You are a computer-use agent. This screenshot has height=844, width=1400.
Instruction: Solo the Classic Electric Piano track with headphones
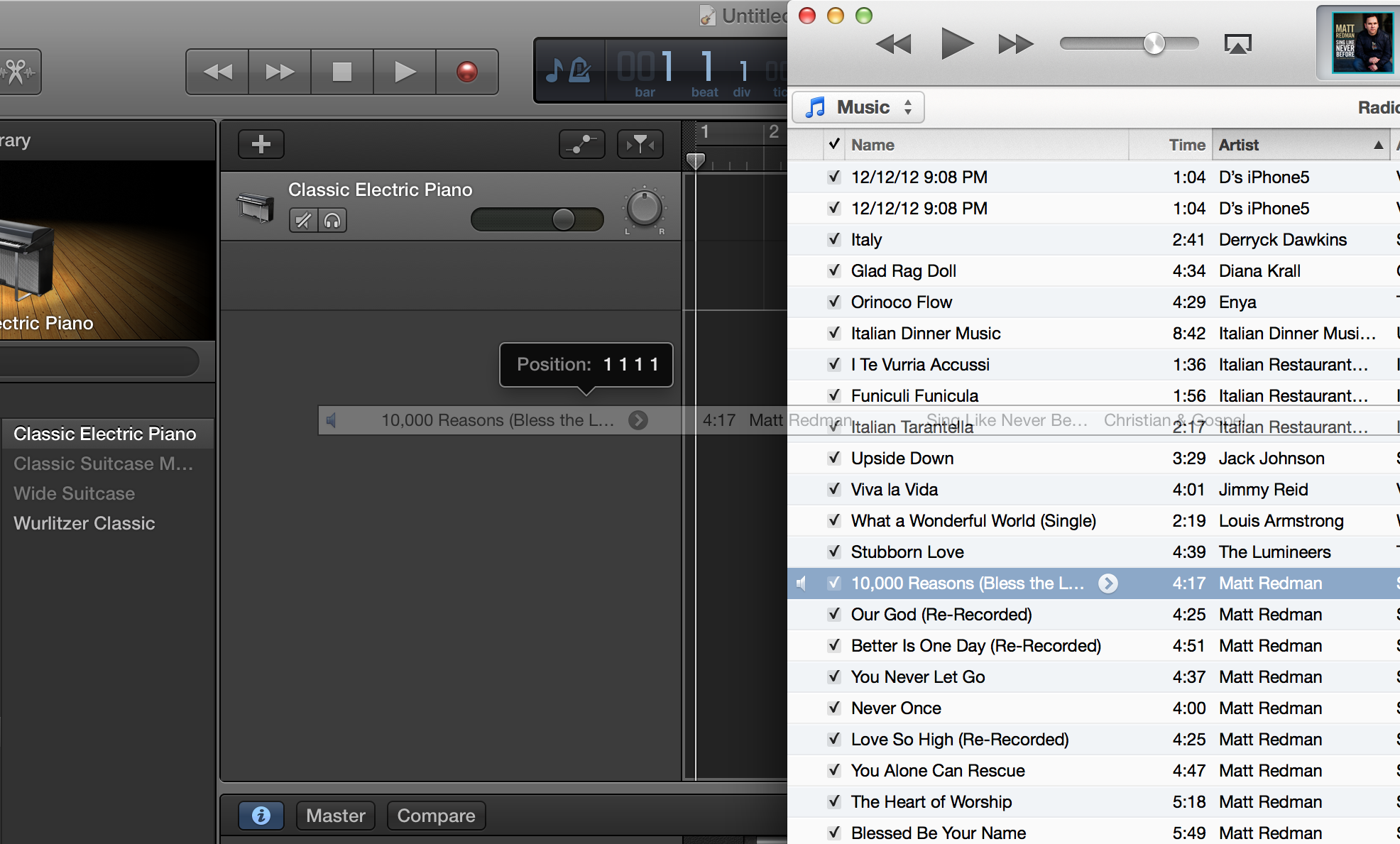(332, 221)
